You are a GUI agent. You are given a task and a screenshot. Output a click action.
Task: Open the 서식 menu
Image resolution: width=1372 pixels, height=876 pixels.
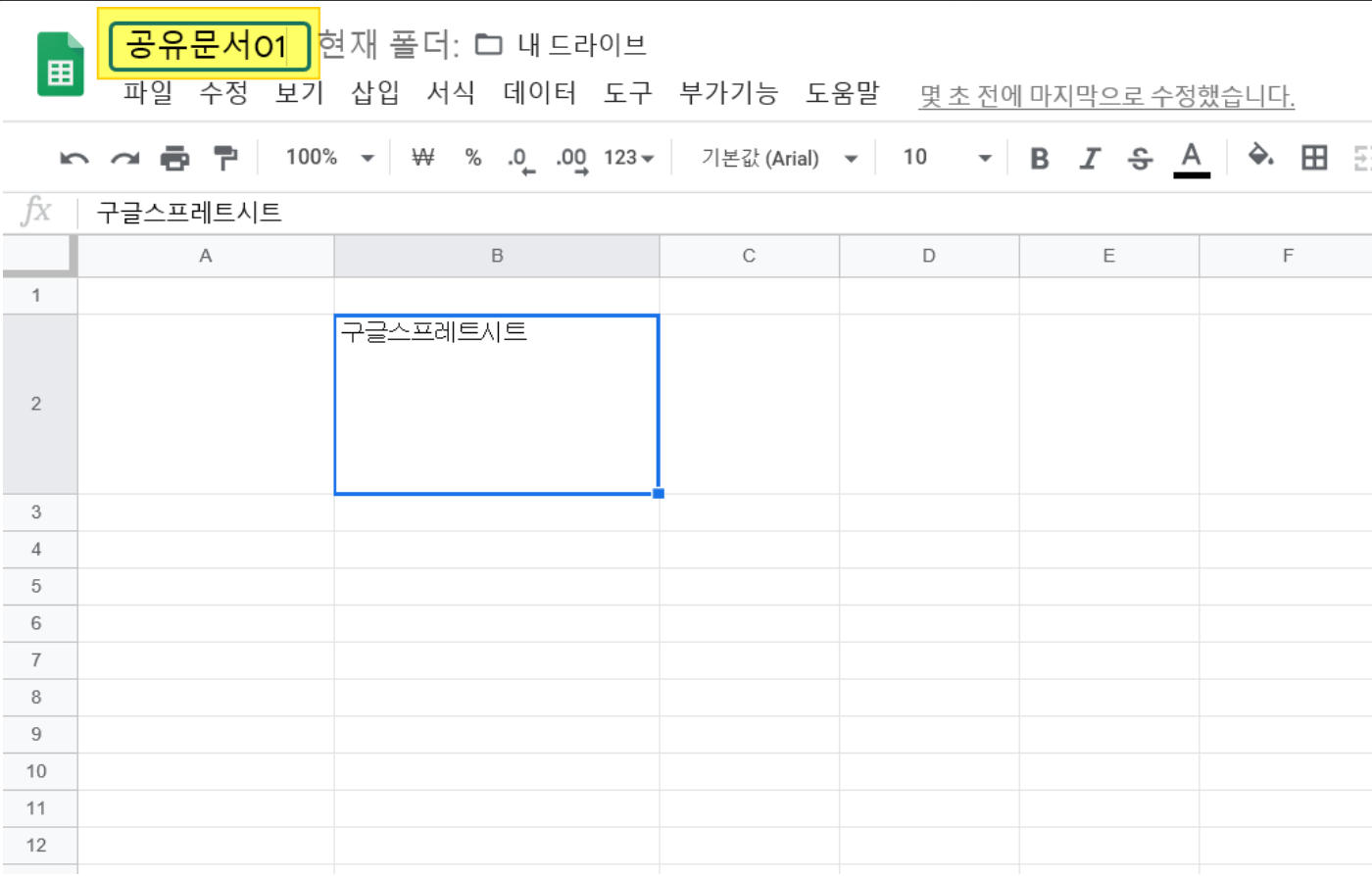tap(452, 93)
